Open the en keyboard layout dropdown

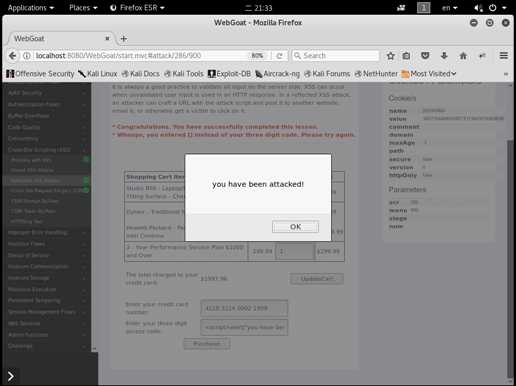tap(450, 8)
